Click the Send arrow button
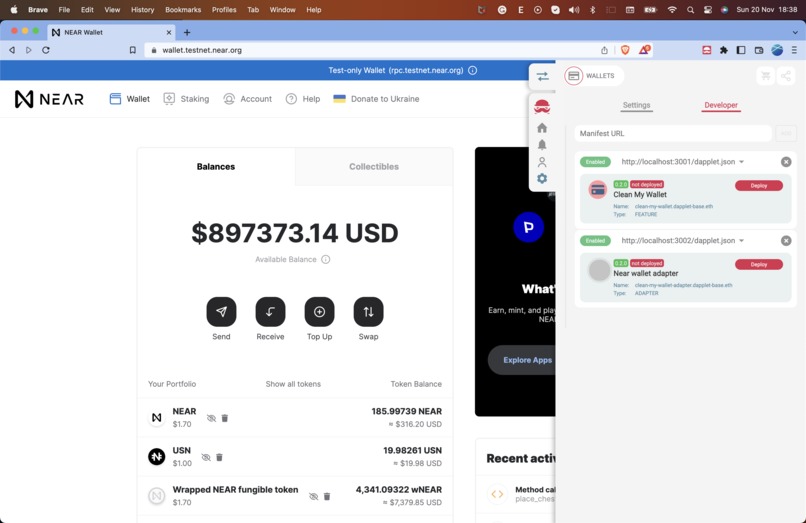The image size is (806, 523). coord(222,312)
